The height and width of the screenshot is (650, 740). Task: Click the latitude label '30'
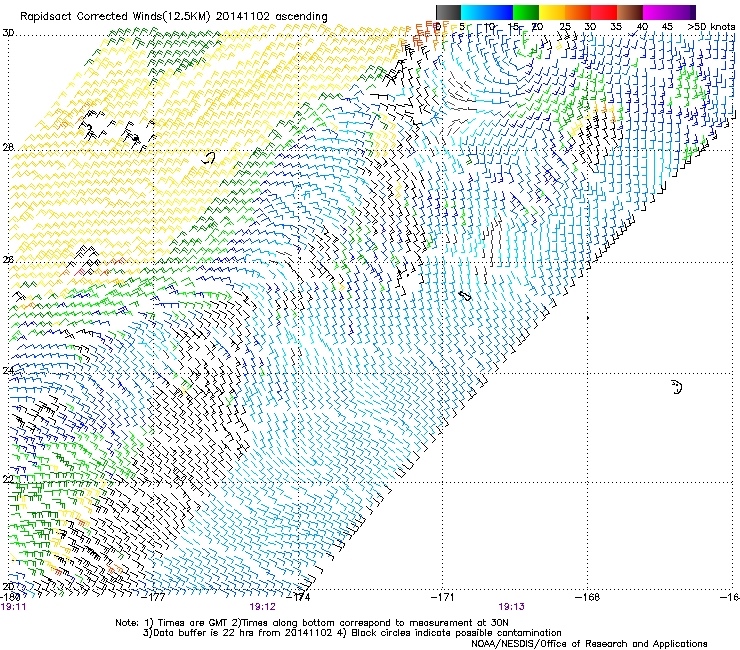[x=8, y=33]
